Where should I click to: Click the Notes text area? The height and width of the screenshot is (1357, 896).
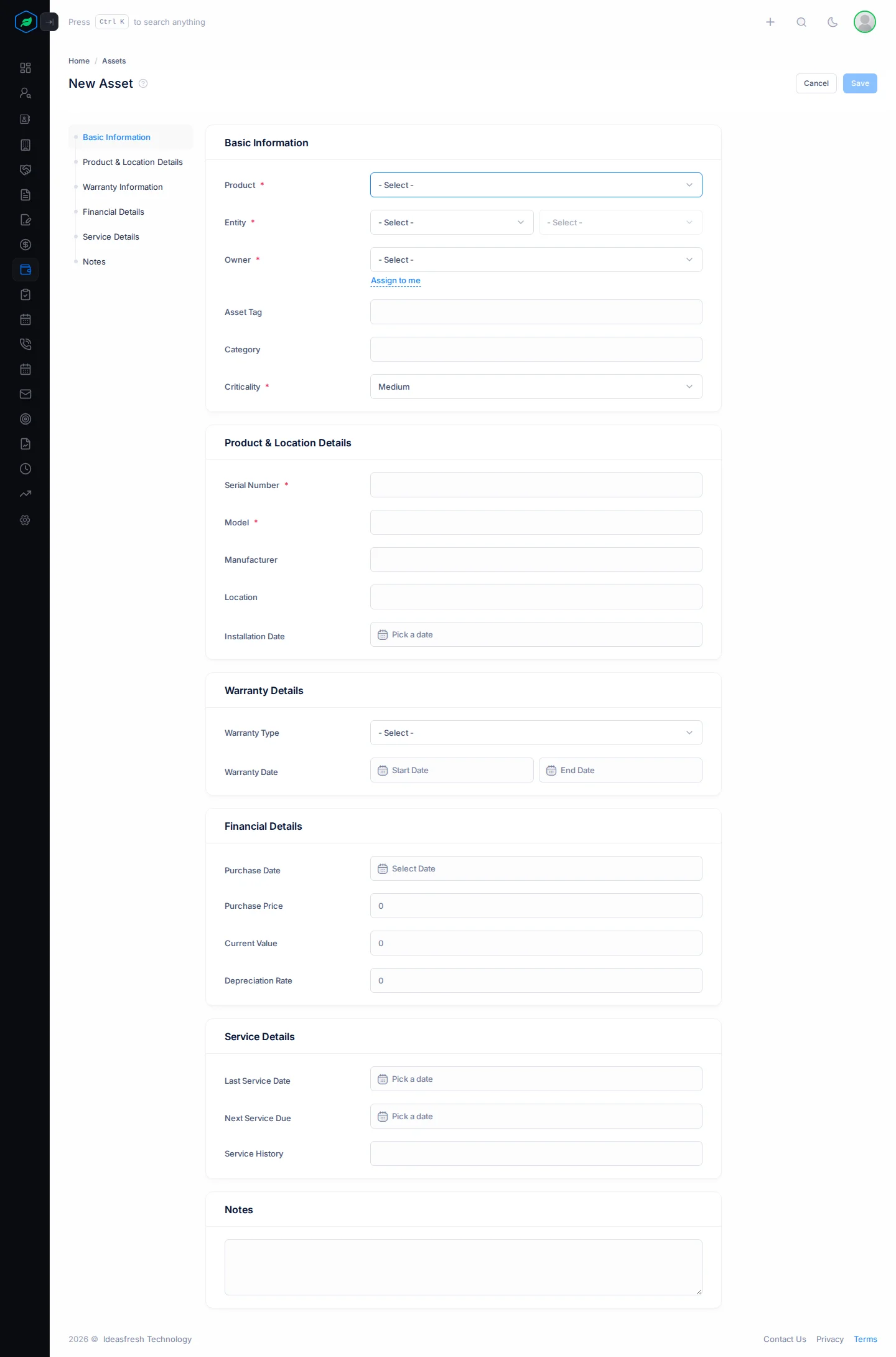[x=464, y=1267]
